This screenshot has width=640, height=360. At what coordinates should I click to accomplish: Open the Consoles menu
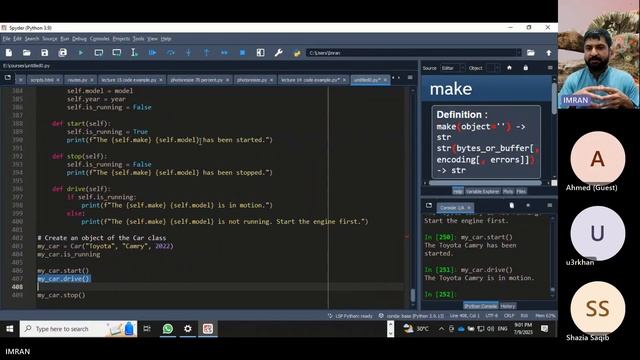point(100,39)
